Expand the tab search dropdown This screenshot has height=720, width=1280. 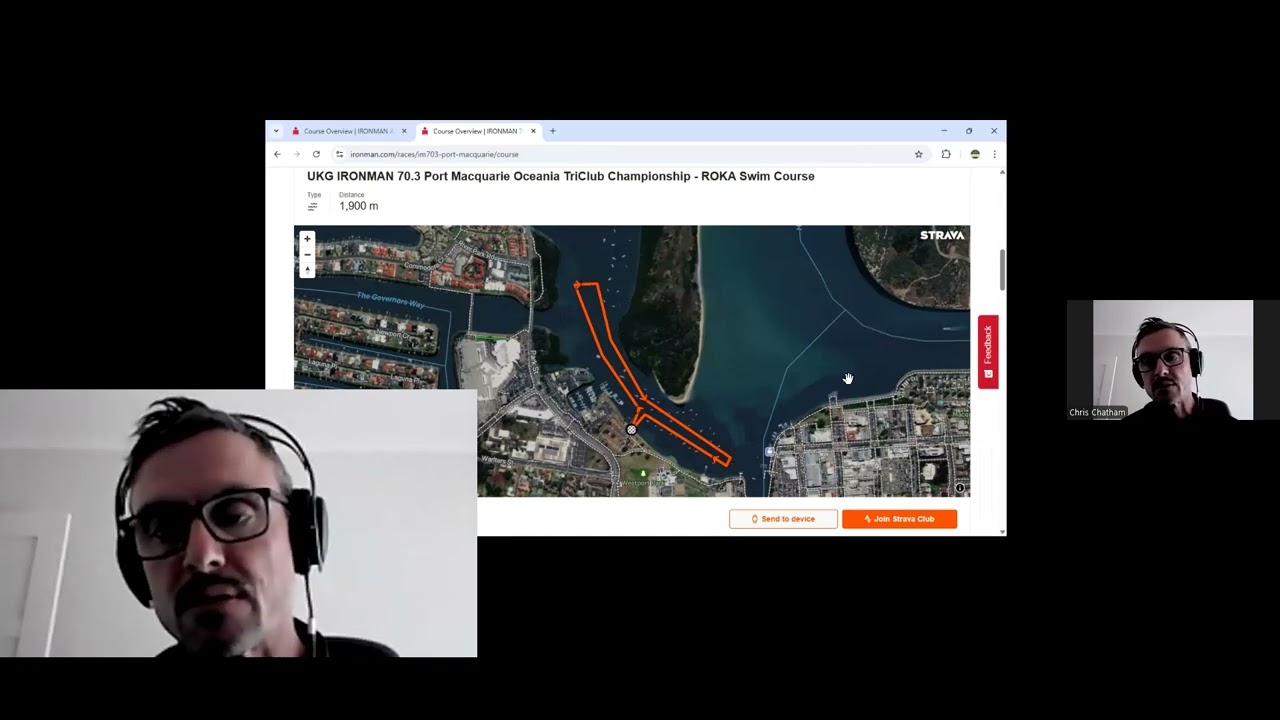(276, 131)
